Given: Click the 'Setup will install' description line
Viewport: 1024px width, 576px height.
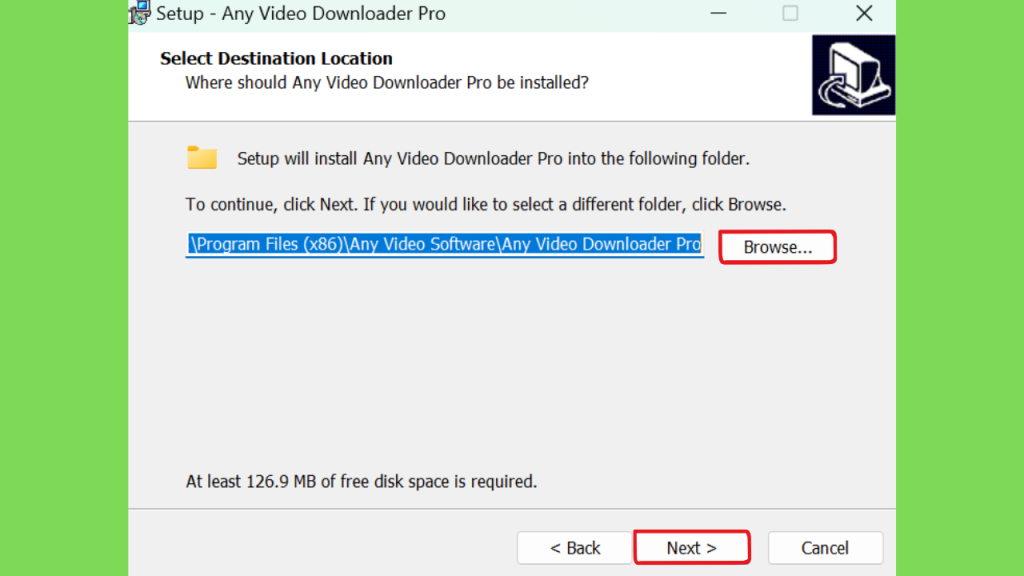Looking at the screenshot, I should coord(493,159).
